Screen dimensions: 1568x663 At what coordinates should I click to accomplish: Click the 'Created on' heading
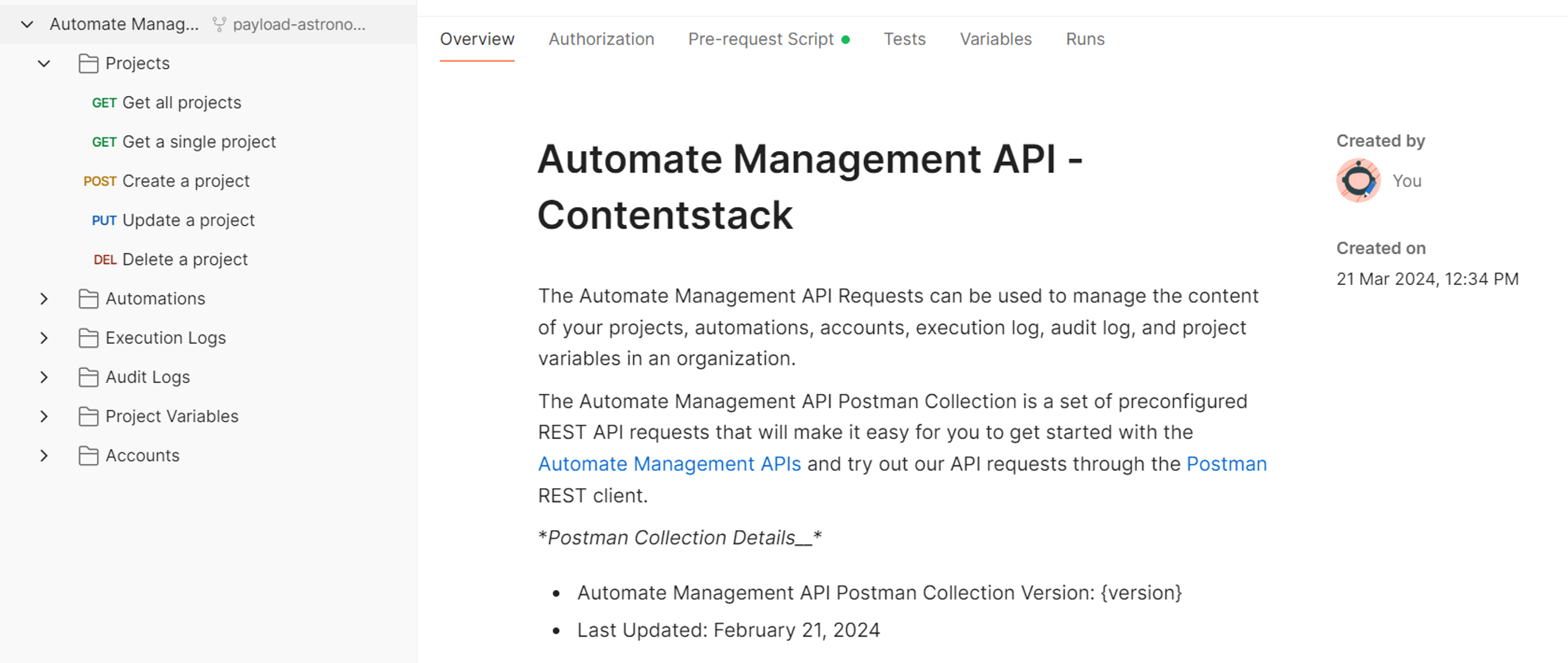pos(1381,248)
